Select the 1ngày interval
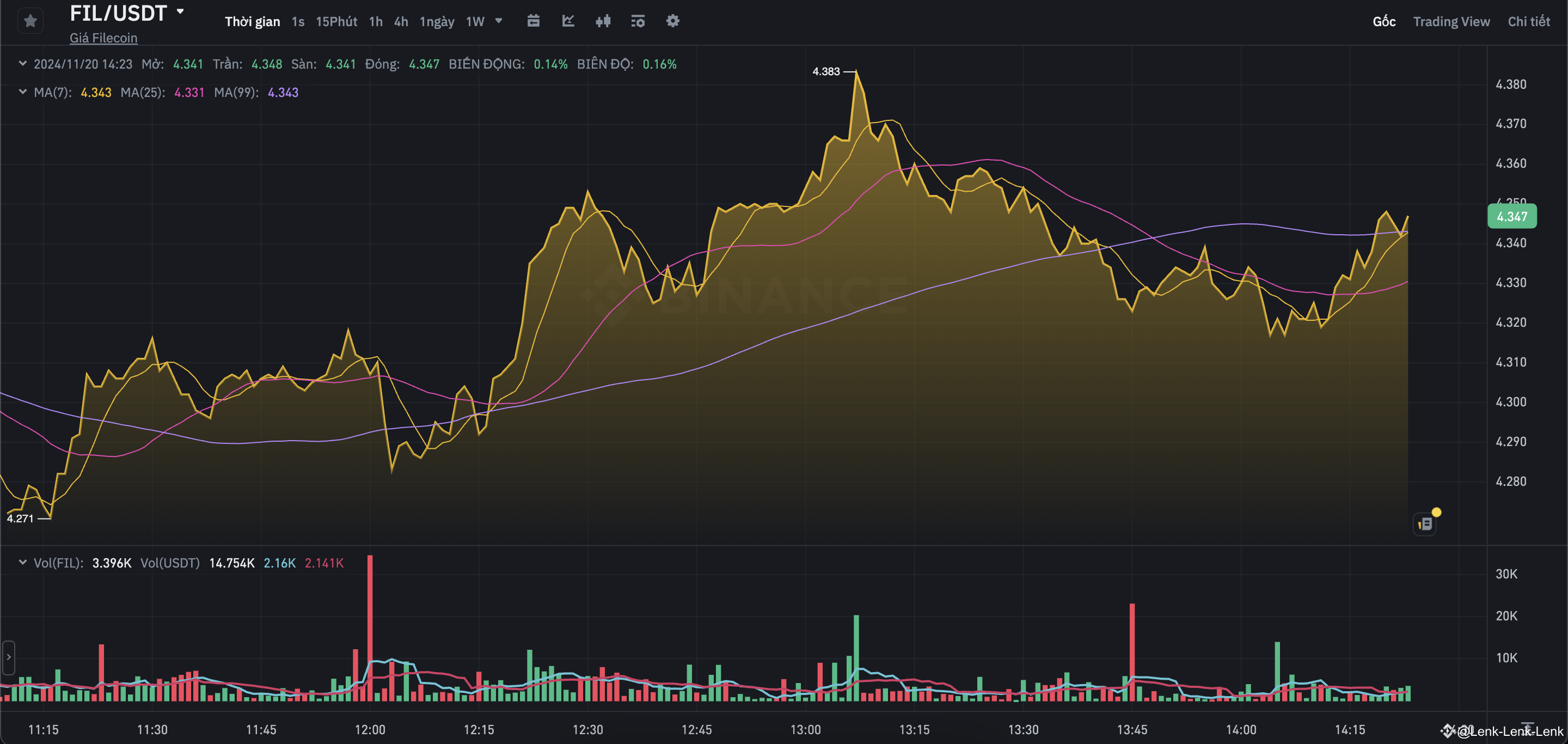Viewport: 1568px width, 744px height. pos(437,21)
